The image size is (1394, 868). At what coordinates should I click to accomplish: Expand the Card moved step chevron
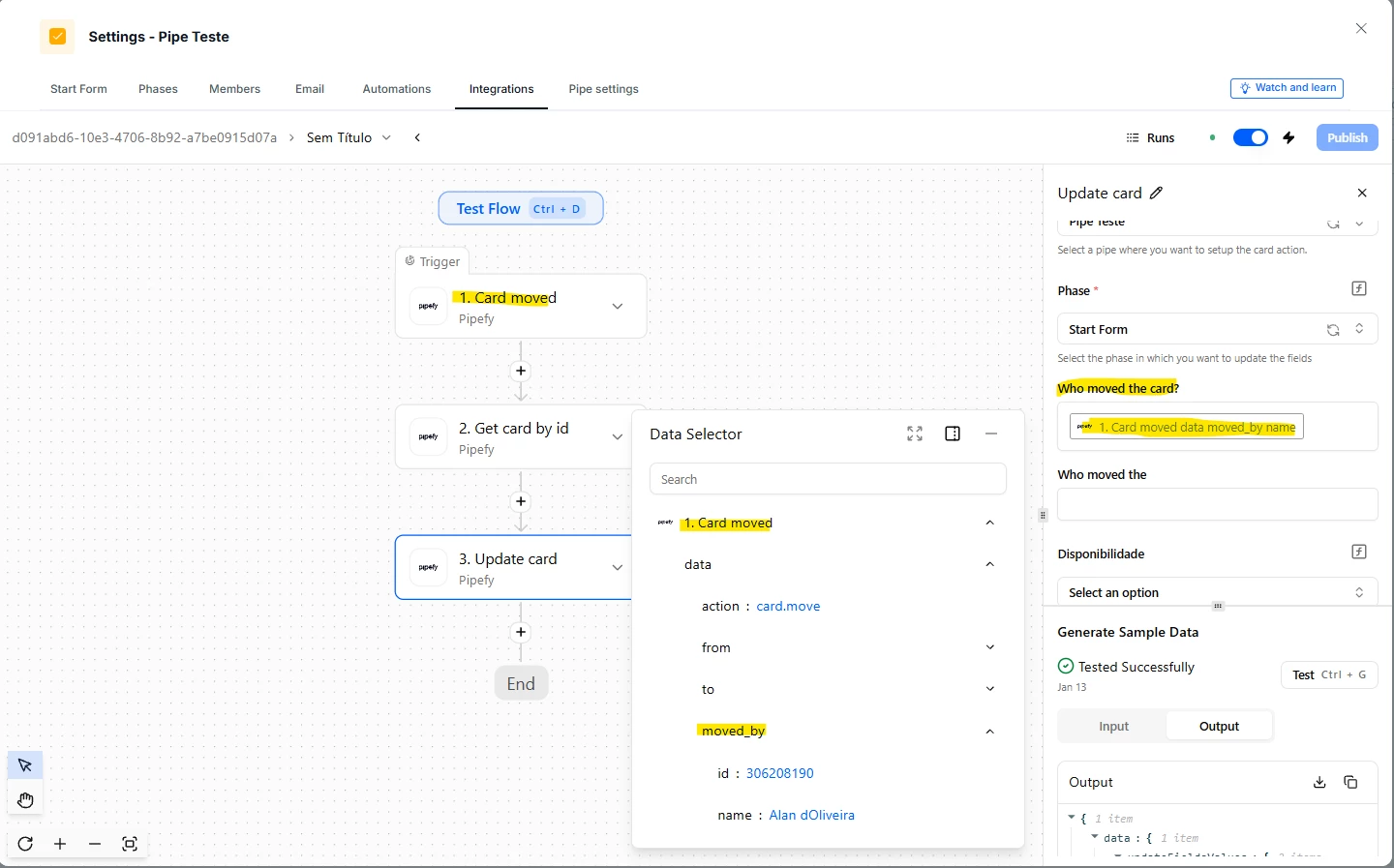[x=618, y=307]
